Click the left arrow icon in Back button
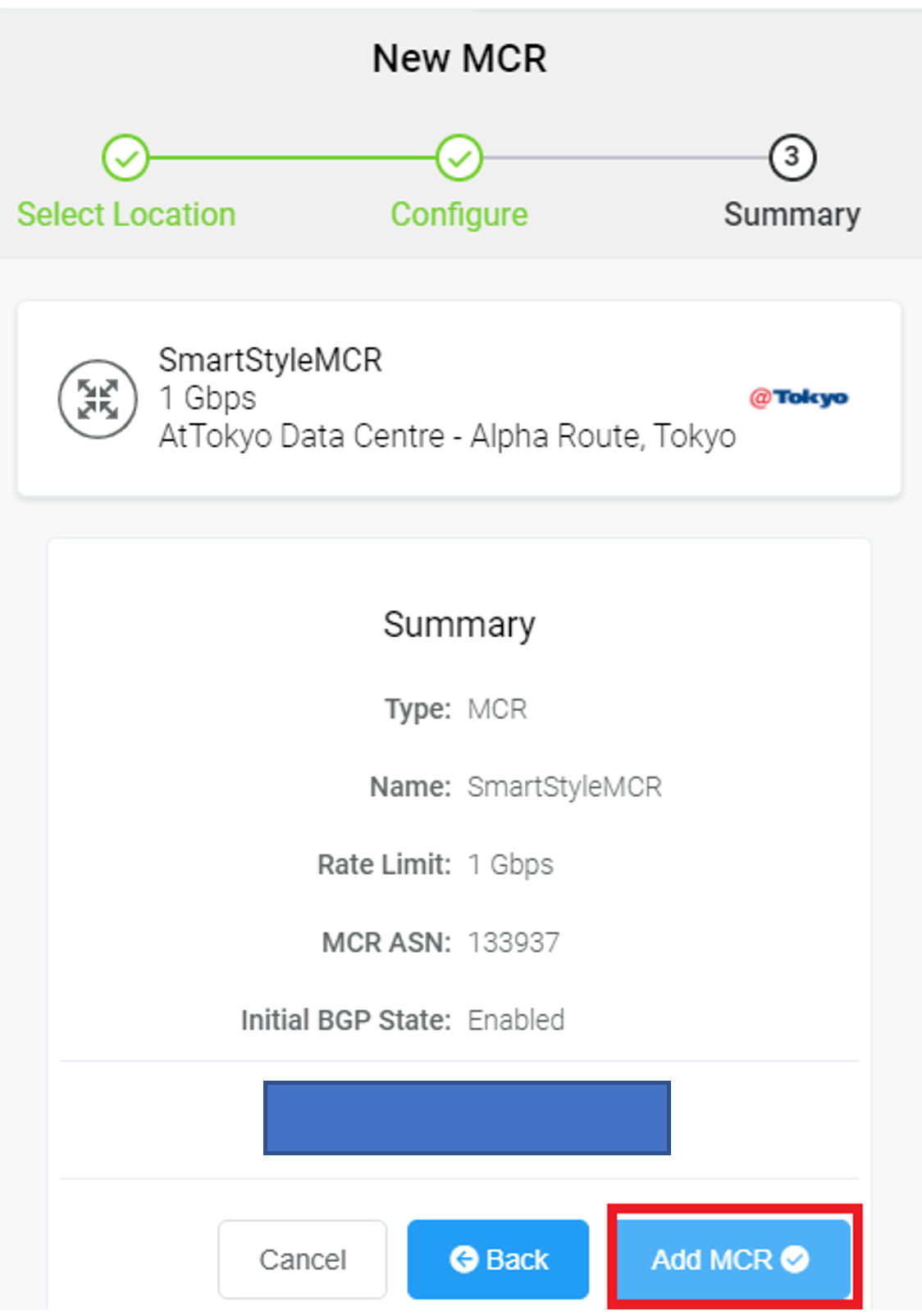Viewport: 922px width, 1316px height. point(464,1259)
